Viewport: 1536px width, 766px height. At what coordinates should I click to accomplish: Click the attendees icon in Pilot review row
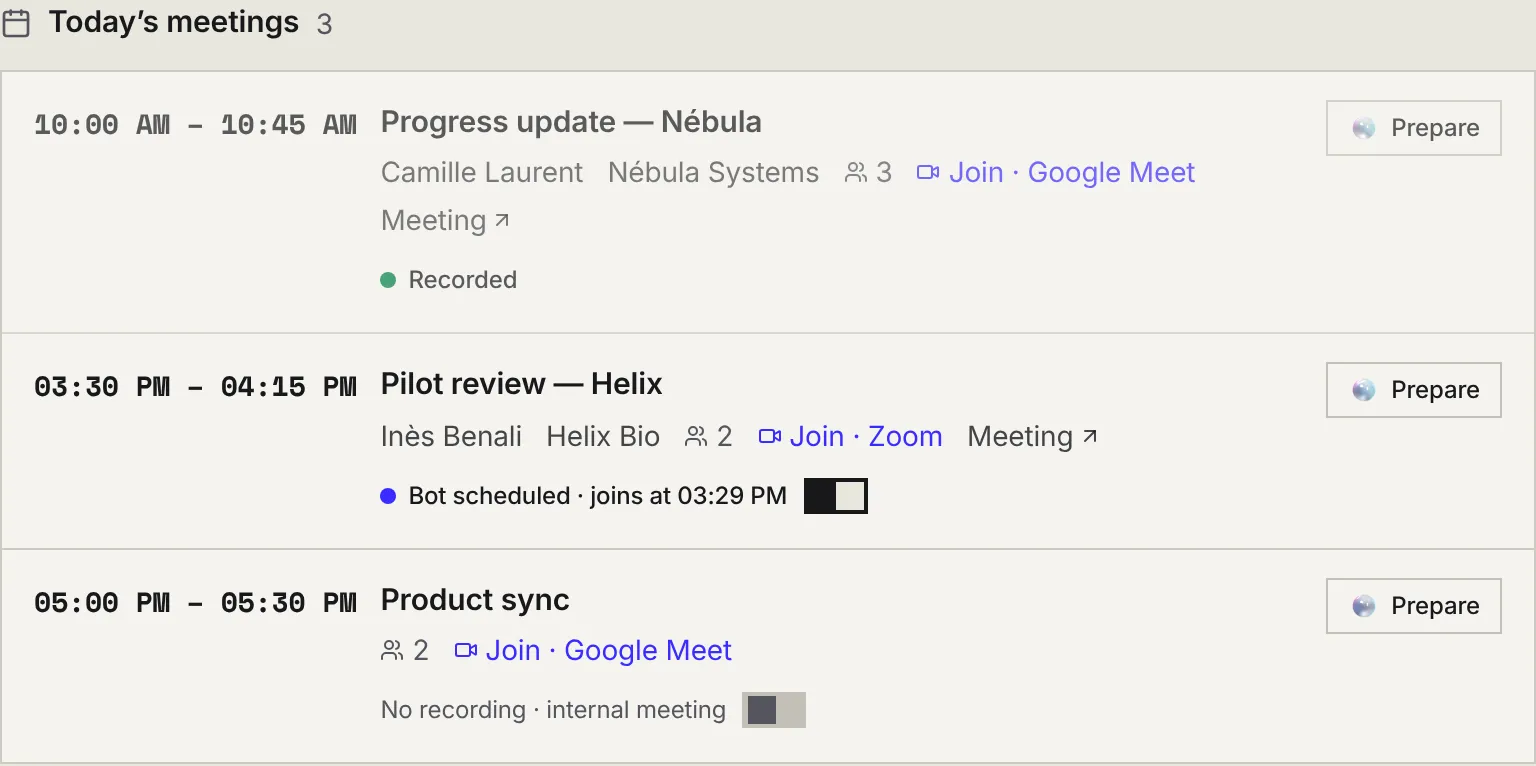click(x=696, y=437)
